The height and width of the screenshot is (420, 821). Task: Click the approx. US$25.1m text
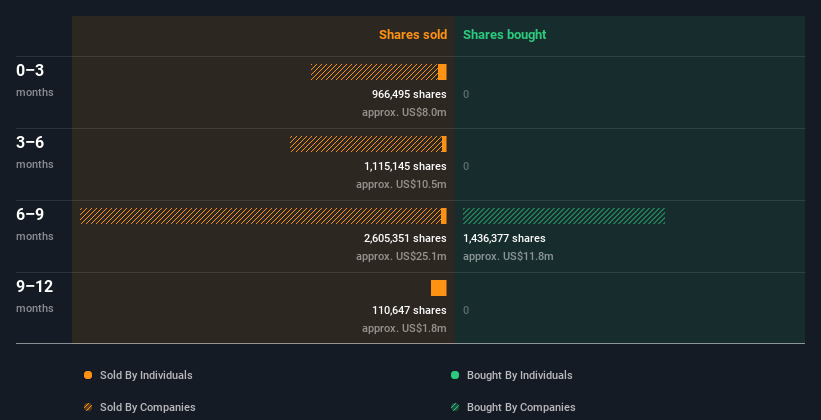(402, 257)
